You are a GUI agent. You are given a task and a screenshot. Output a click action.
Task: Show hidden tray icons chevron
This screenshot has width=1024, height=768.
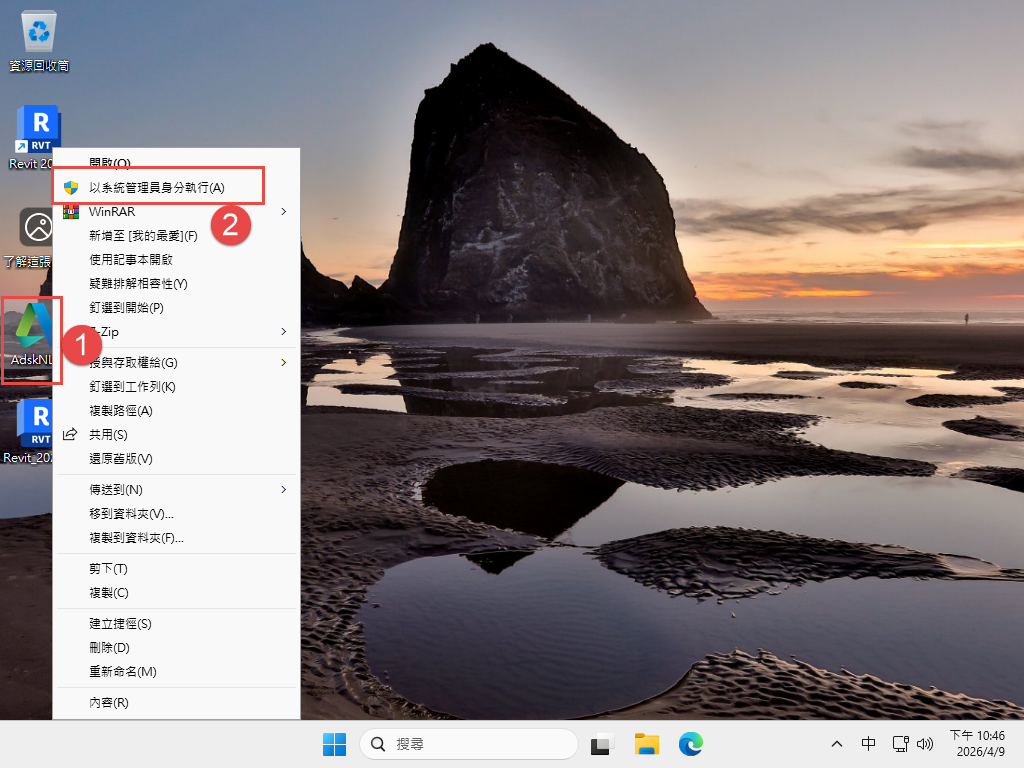tap(837, 744)
